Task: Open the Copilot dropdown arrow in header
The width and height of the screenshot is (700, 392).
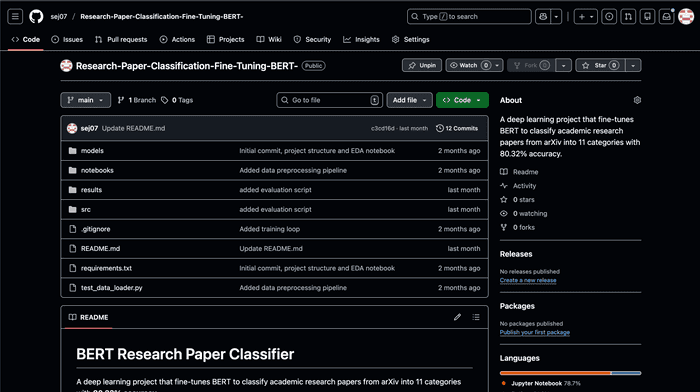Action: [556, 17]
